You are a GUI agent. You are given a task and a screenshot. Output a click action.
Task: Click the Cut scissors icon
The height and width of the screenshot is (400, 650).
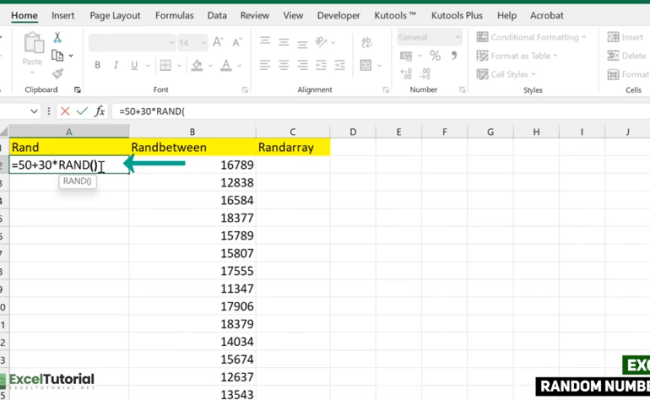[x=57, y=38]
